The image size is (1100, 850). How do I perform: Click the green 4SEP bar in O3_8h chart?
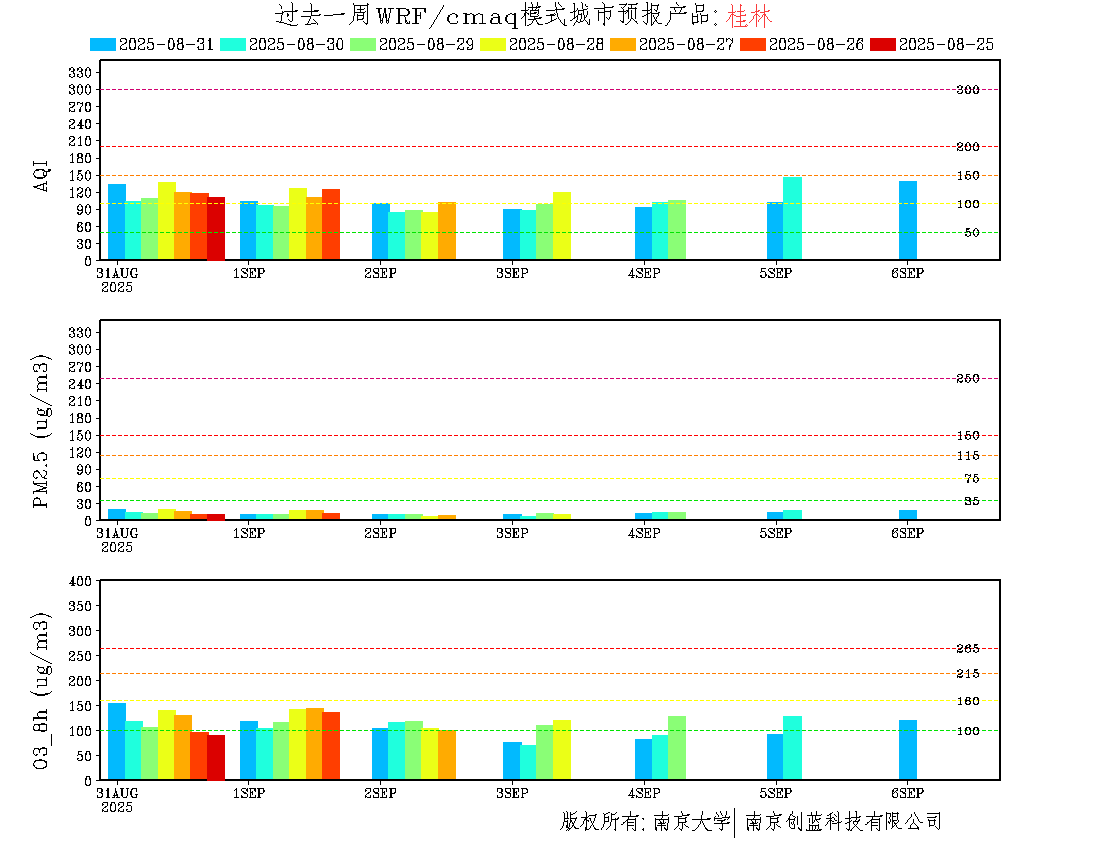click(677, 748)
